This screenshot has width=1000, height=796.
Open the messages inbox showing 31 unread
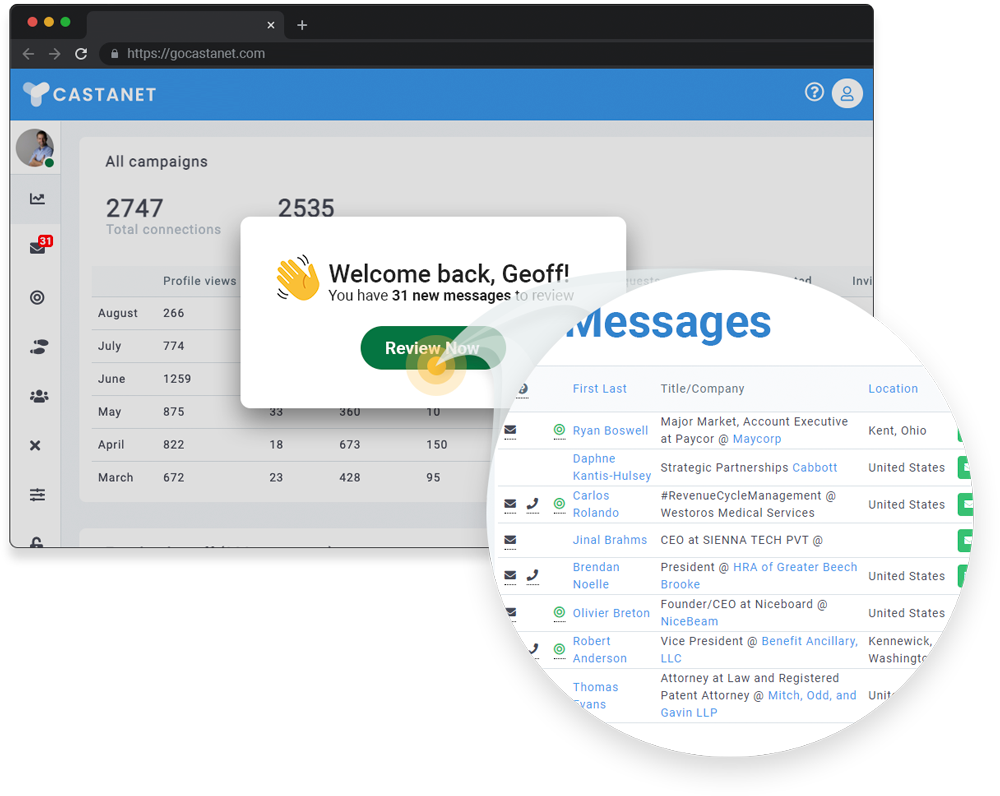(37, 247)
